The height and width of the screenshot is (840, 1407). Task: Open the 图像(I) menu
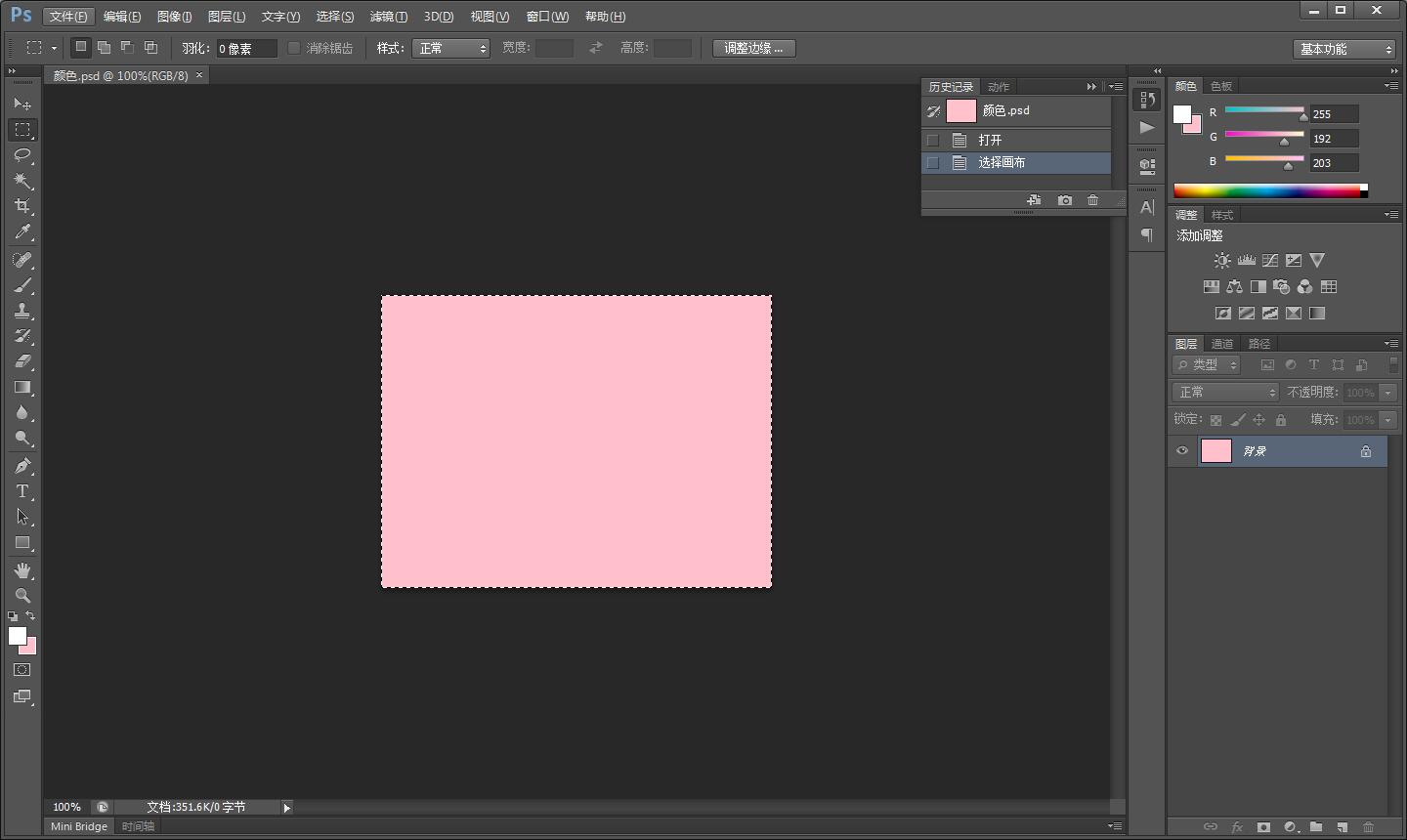(174, 17)
